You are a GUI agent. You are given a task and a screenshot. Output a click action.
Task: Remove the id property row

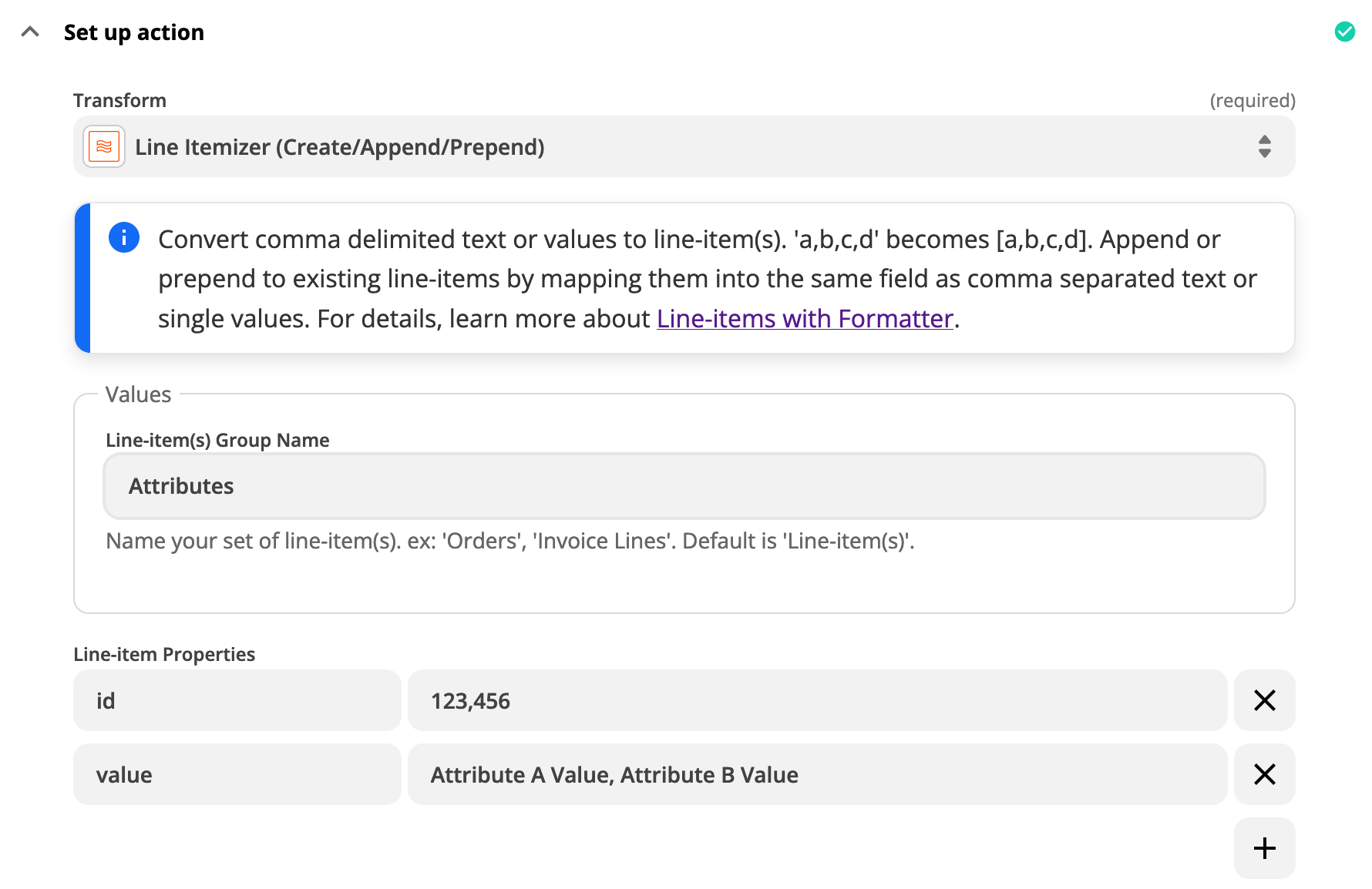click(1264, 700)
